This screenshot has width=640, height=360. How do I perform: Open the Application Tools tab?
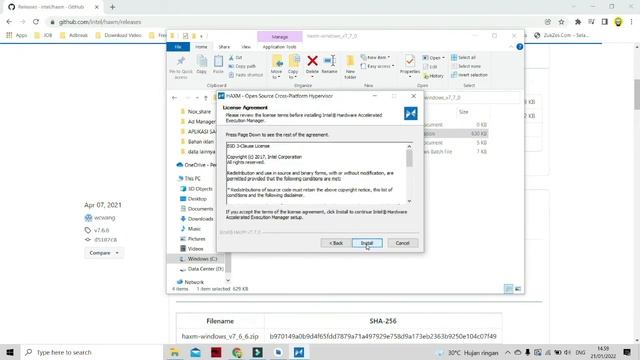280,47
